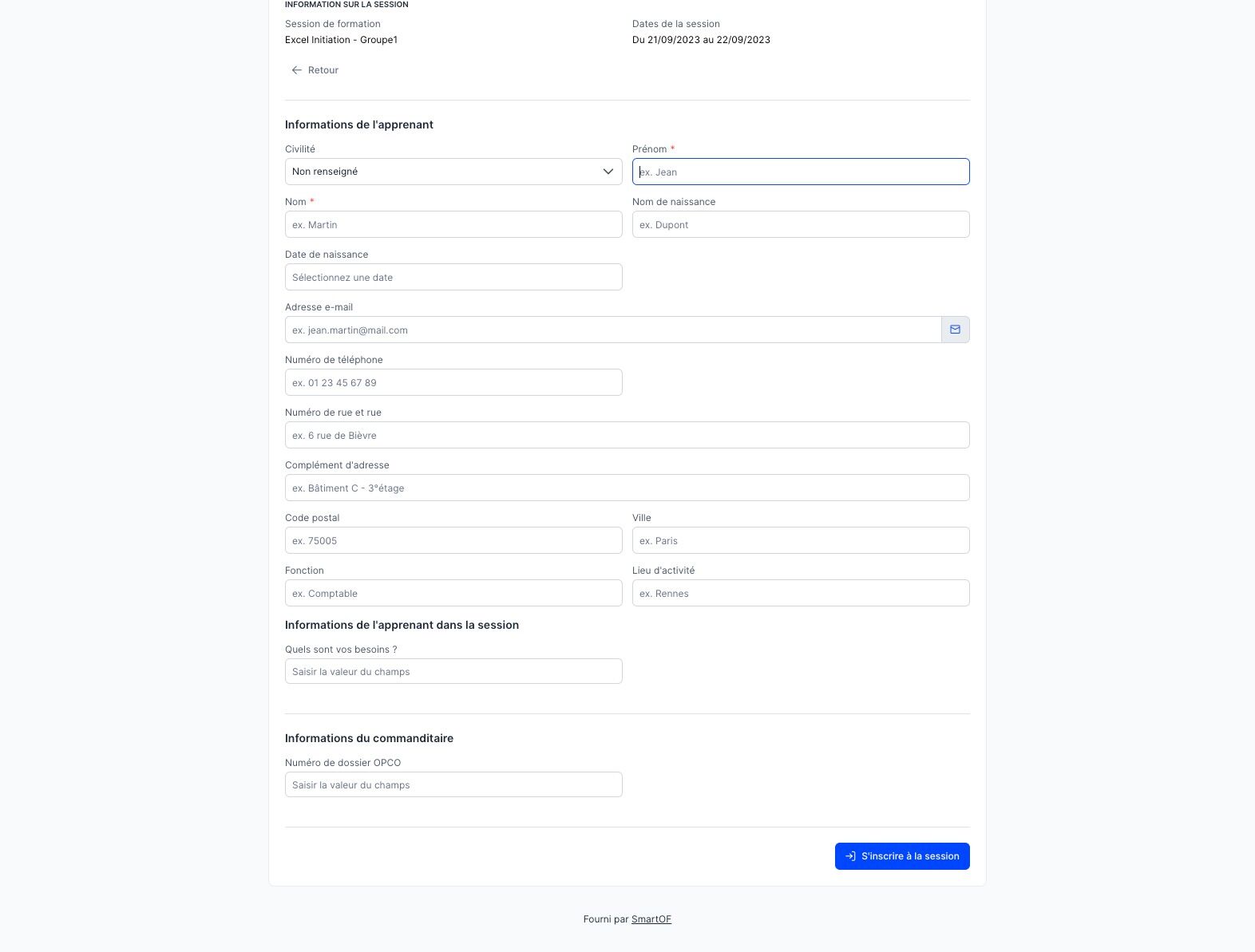Open the SmartOF link in footer
The height and width of the screenshot is (952, 1255).
pos(651,919)
